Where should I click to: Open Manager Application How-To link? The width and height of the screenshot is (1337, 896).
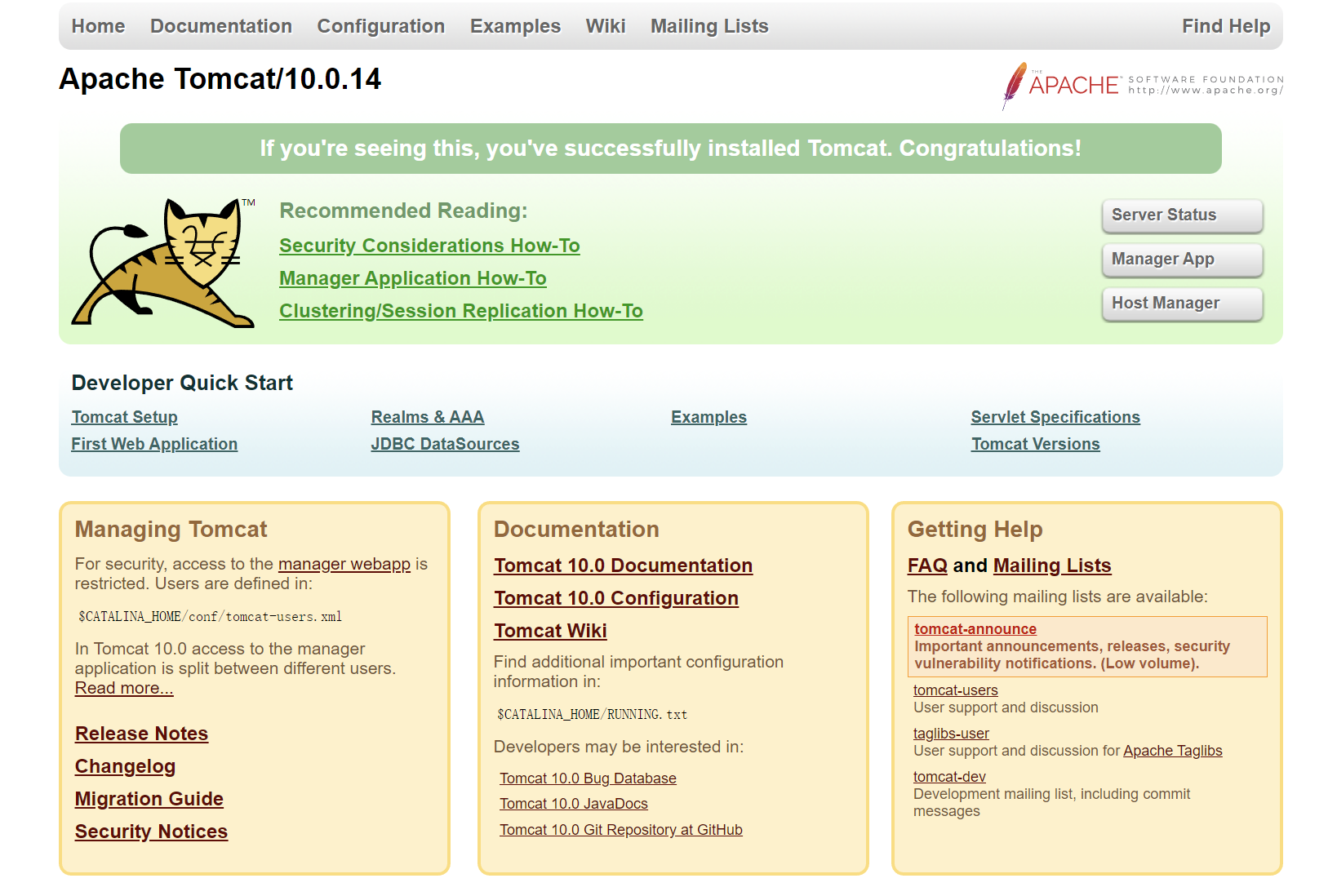click(413, 278)
